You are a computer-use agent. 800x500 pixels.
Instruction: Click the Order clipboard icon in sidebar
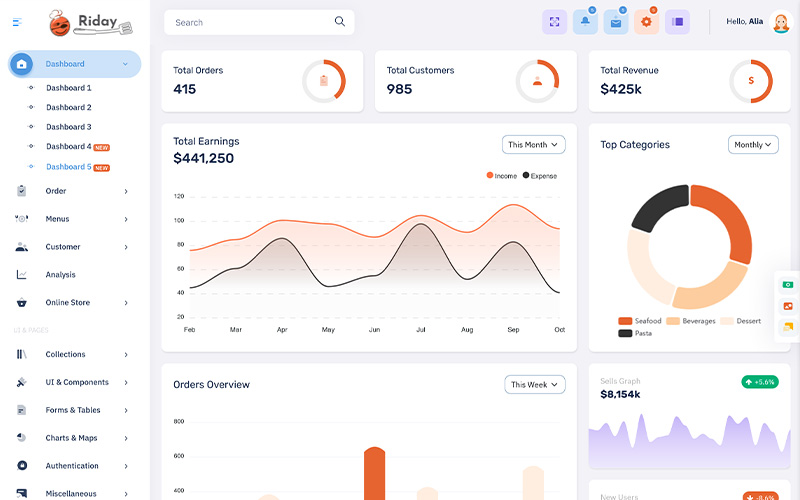pyautogui.click(x=21, y=191)
